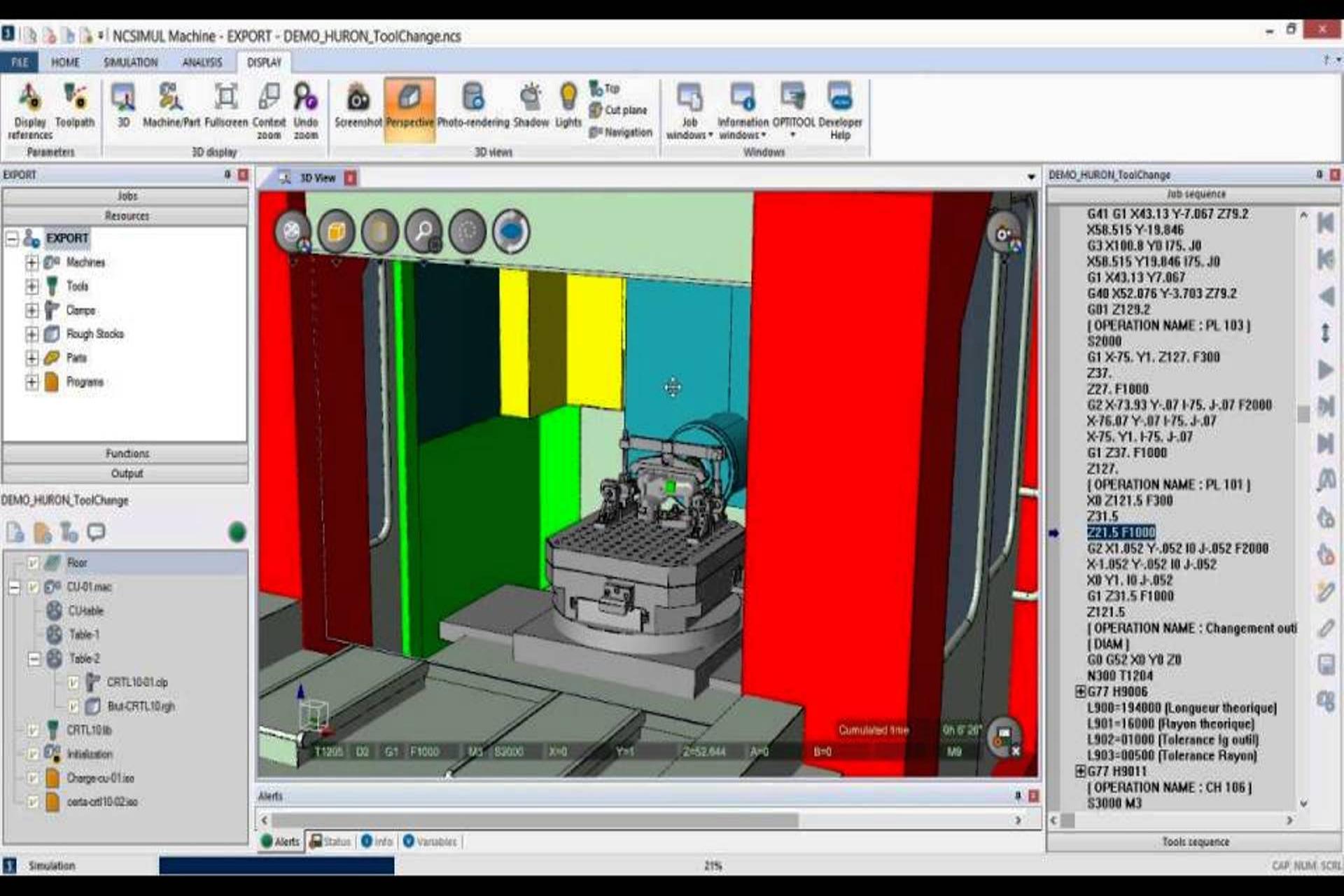The image size is (1344, 896).
Task: Toggle the CRTL10.lib checkbox
Action: 33,730
